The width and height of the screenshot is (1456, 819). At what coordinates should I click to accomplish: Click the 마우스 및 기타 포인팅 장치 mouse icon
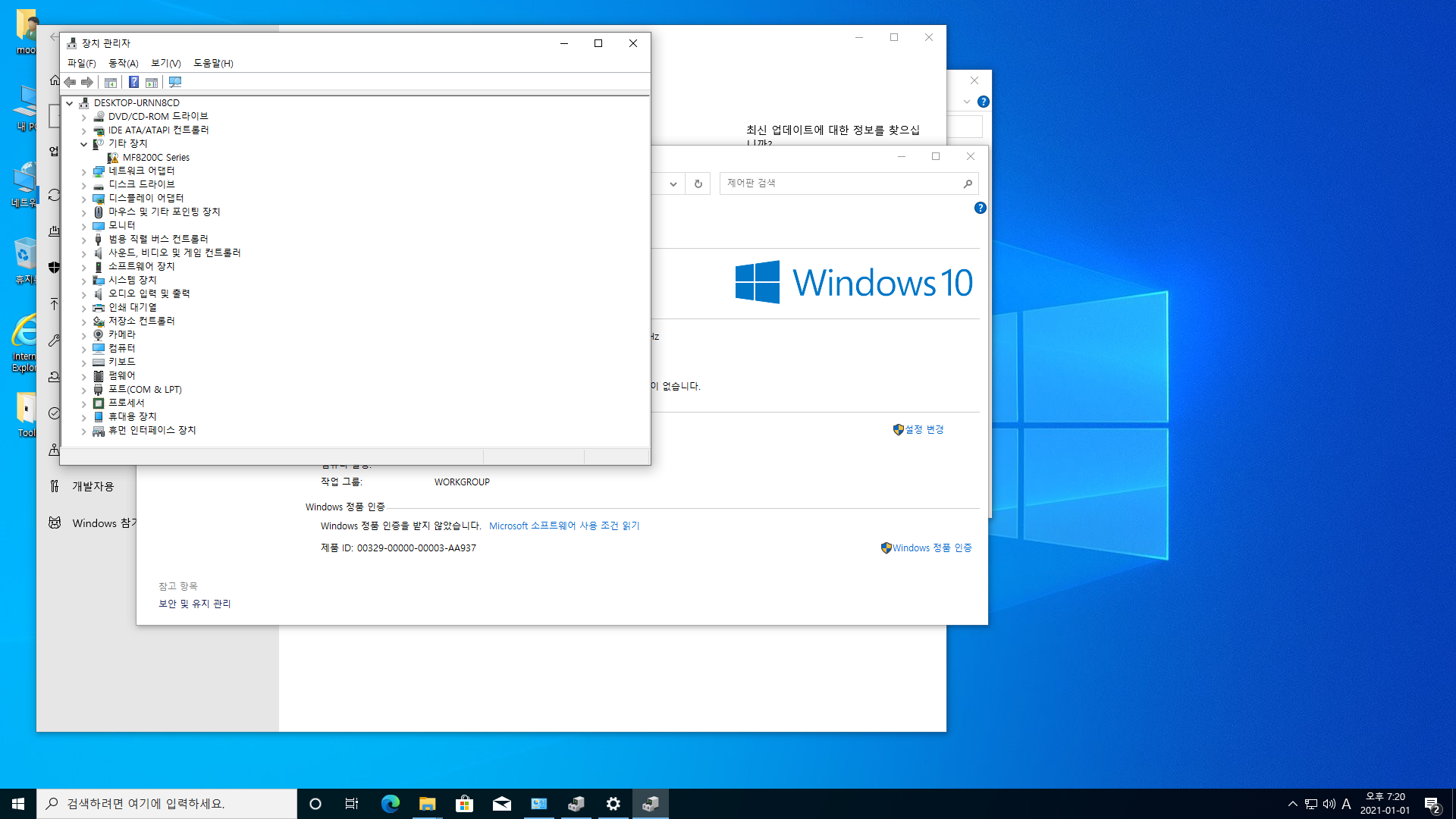[99, 212]
